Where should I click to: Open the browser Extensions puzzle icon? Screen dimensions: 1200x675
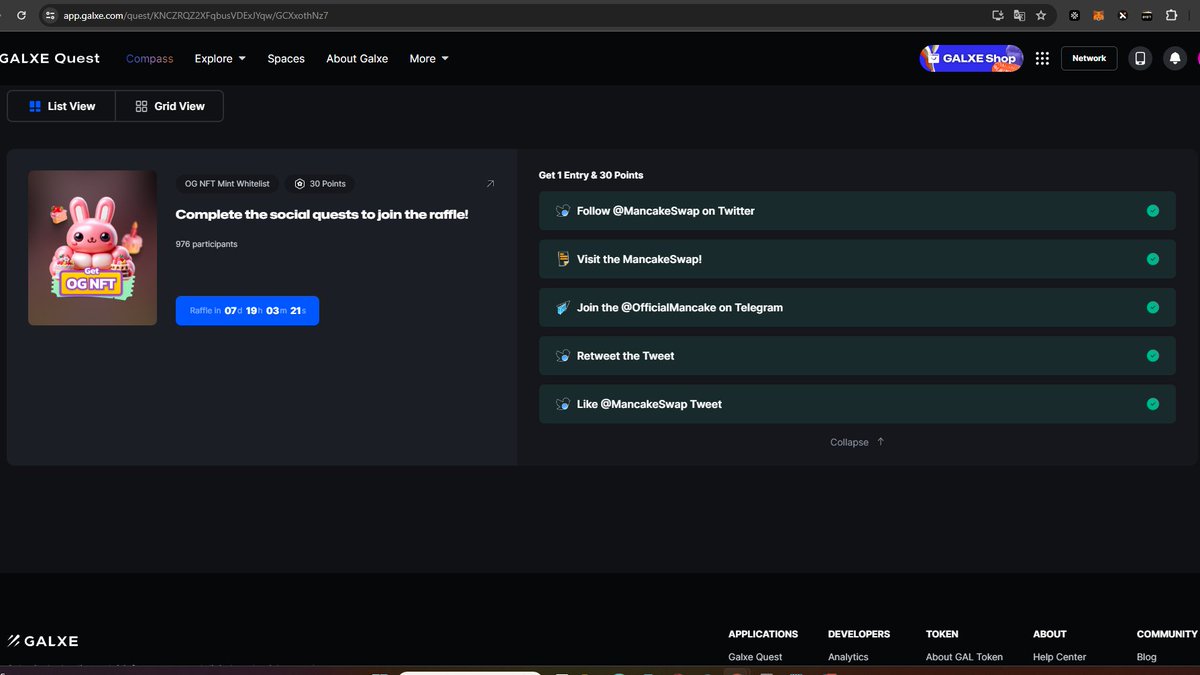[1171, 15]
